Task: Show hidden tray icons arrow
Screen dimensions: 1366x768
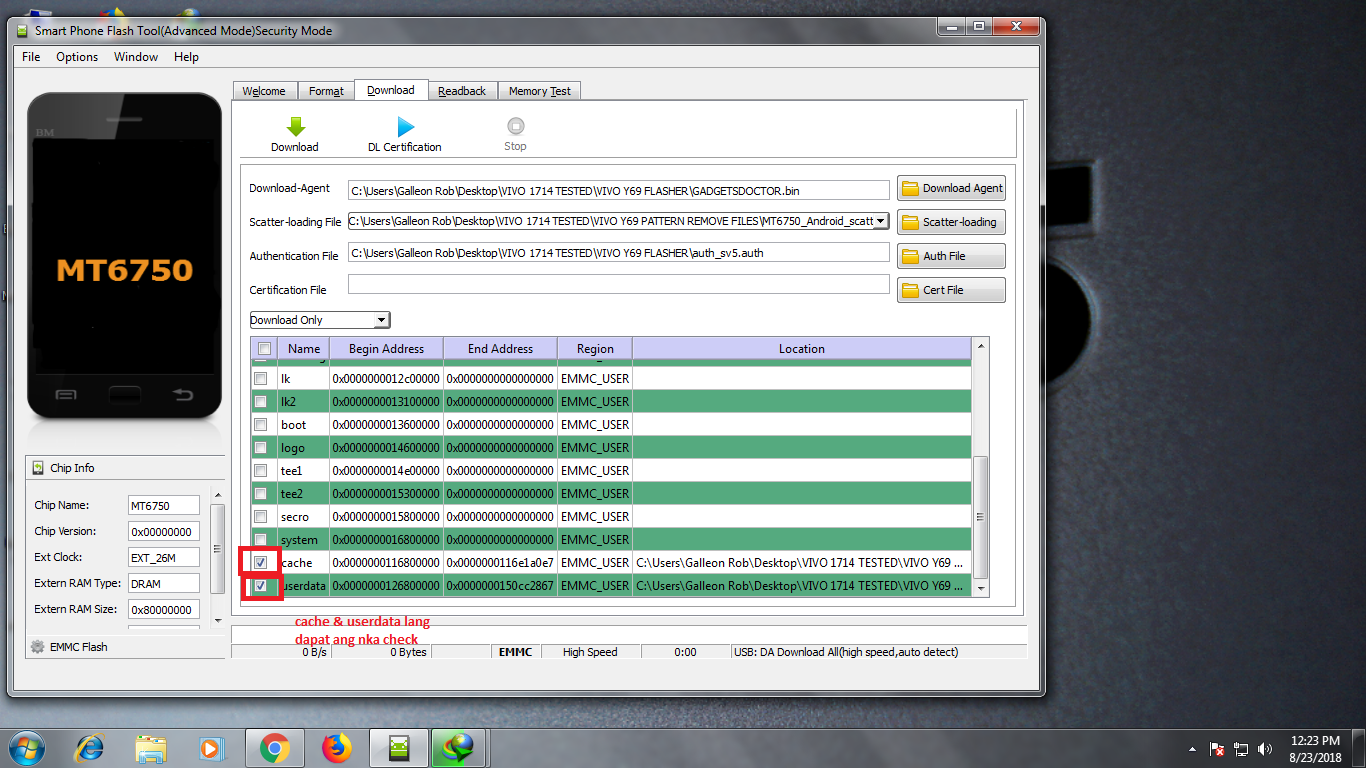Action: 1192,748
